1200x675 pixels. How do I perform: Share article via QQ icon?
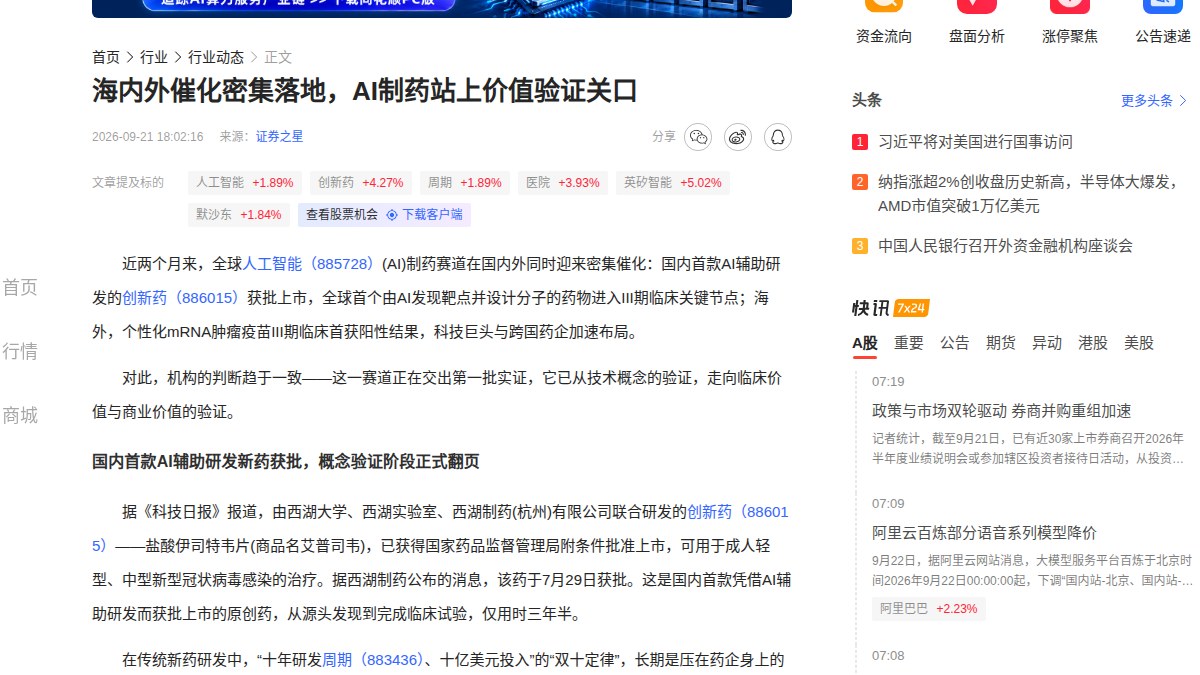coord(778,137)
